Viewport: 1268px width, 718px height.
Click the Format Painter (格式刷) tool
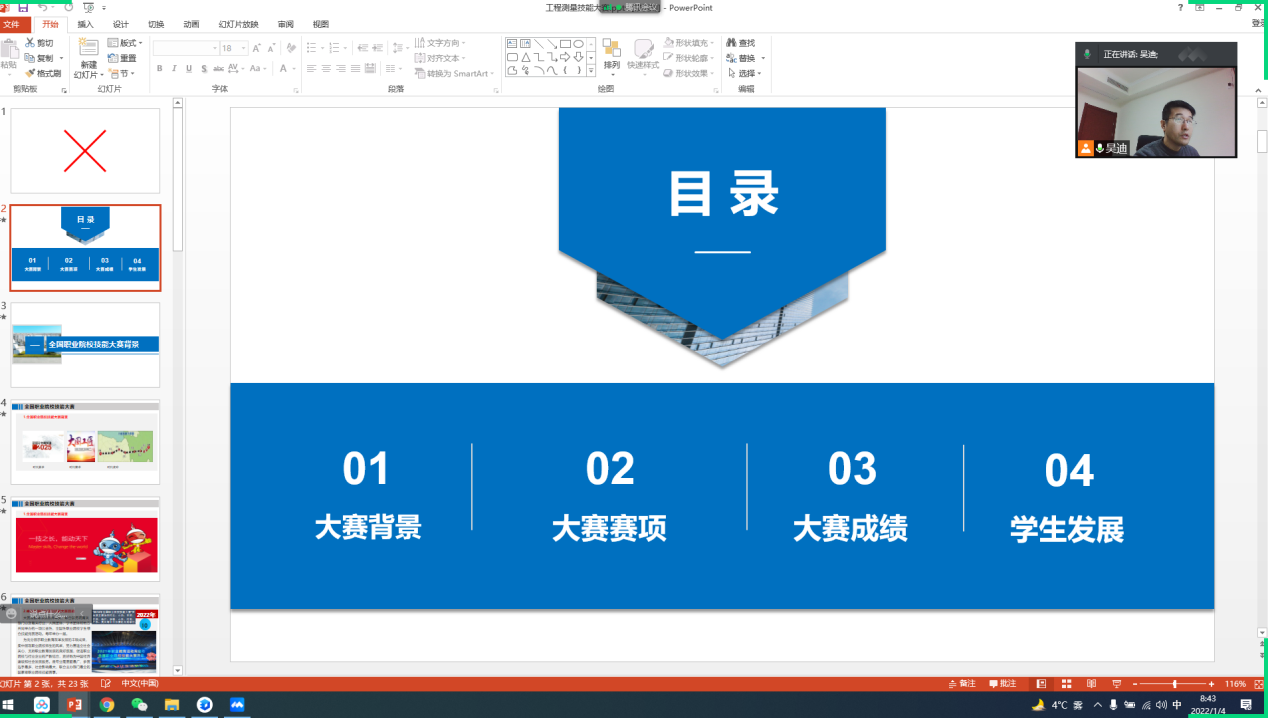click(43, 73)
